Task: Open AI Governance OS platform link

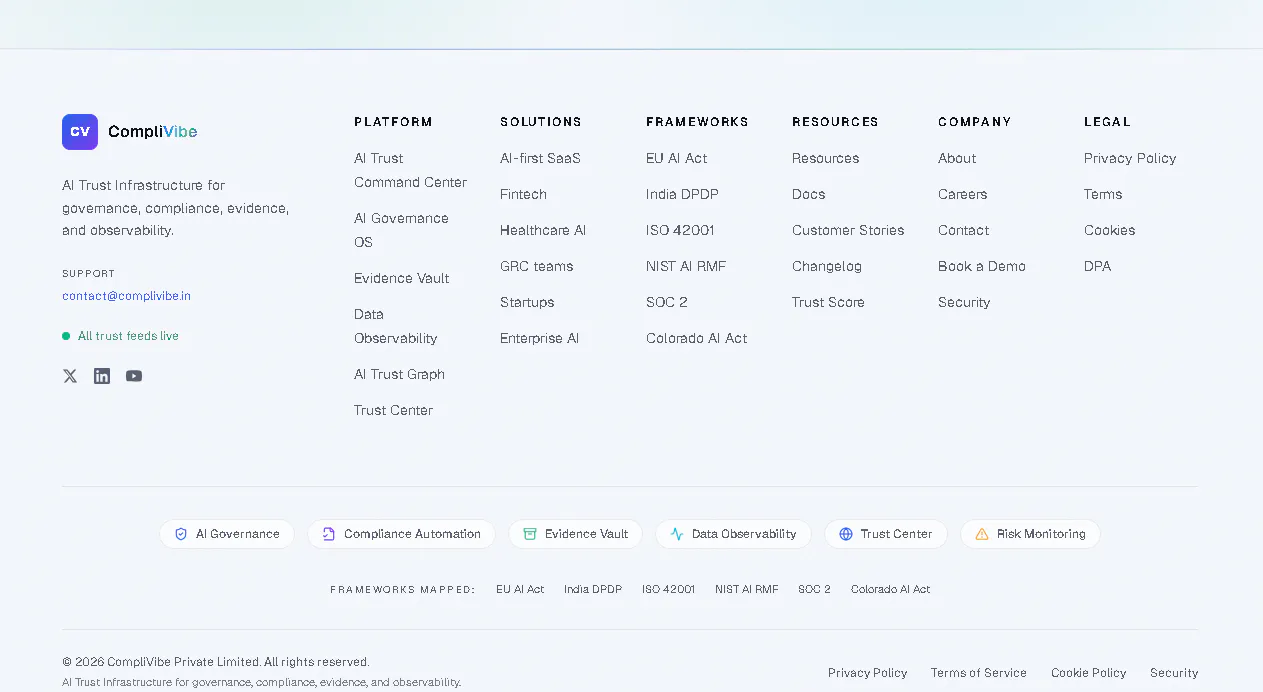Action: [401, 230]
